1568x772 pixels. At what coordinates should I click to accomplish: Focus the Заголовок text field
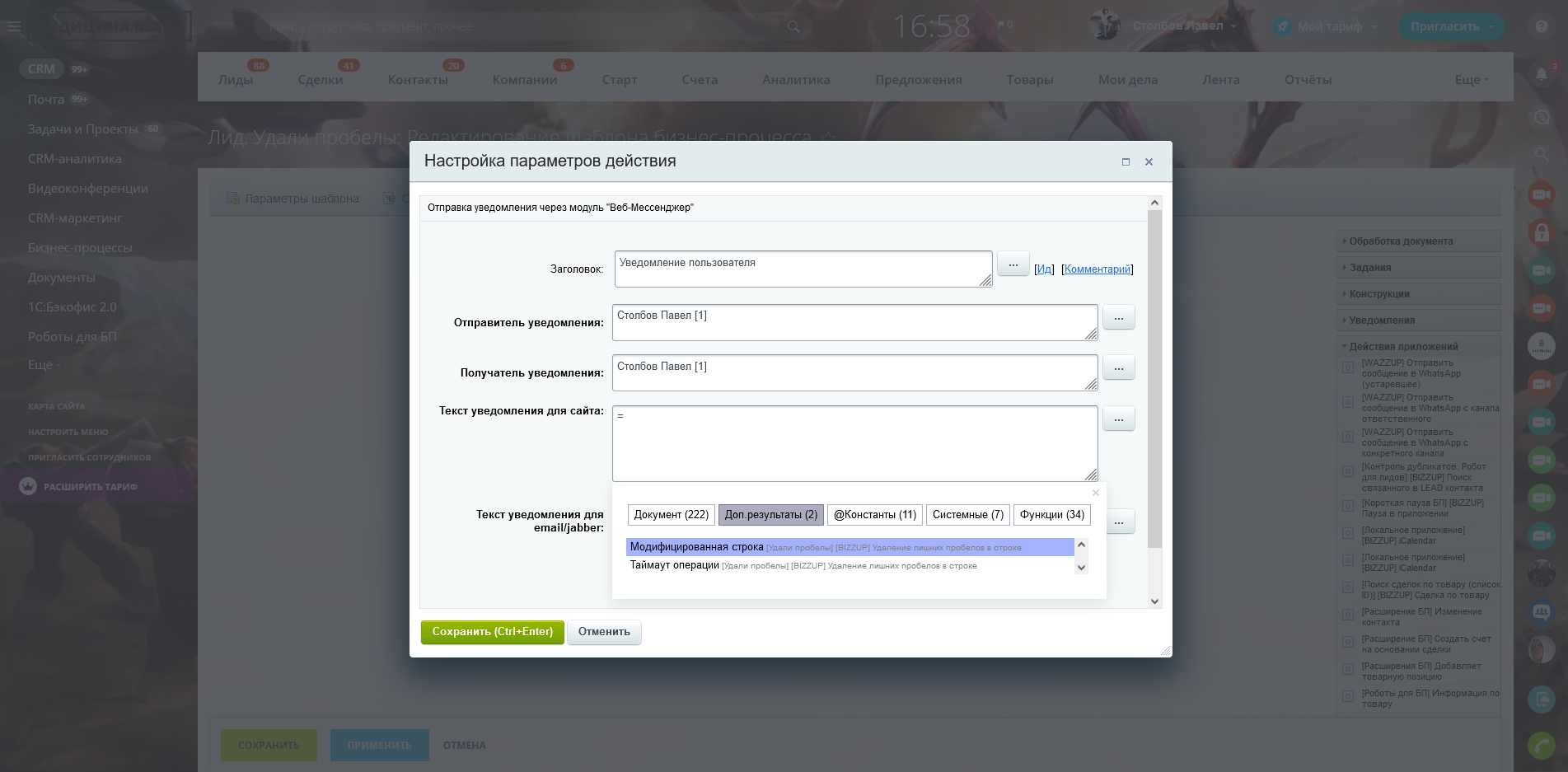click(803, 269)
